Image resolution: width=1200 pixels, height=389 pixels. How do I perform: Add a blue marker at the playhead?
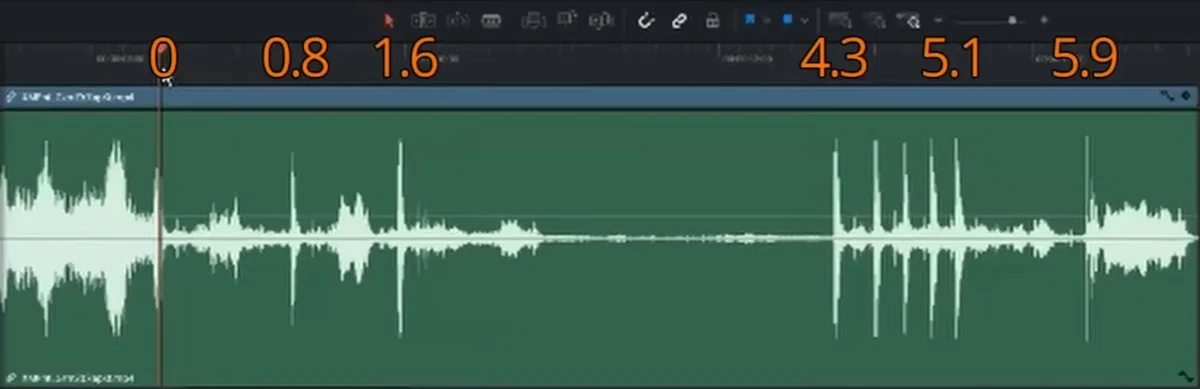point(788,19)
